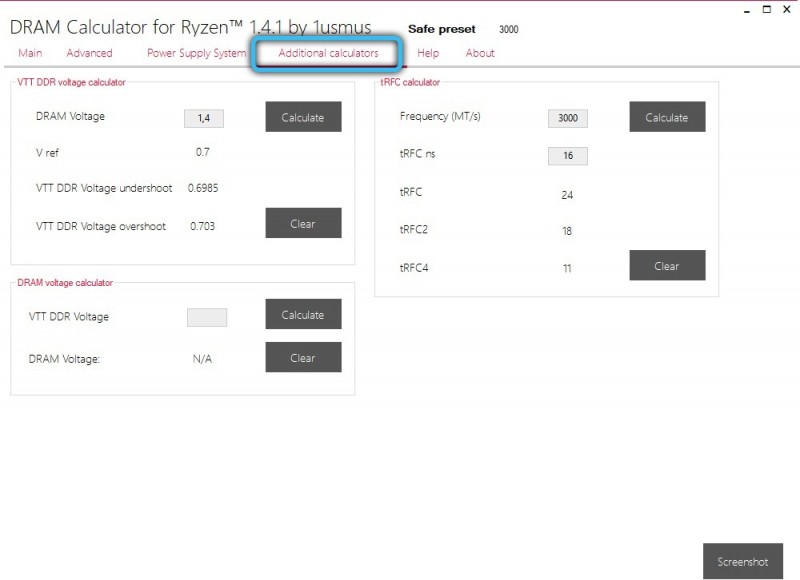This screenshot has width=800, height=580.
Task: Click the tRFC calculator heading
Action: tap(410, 82)
